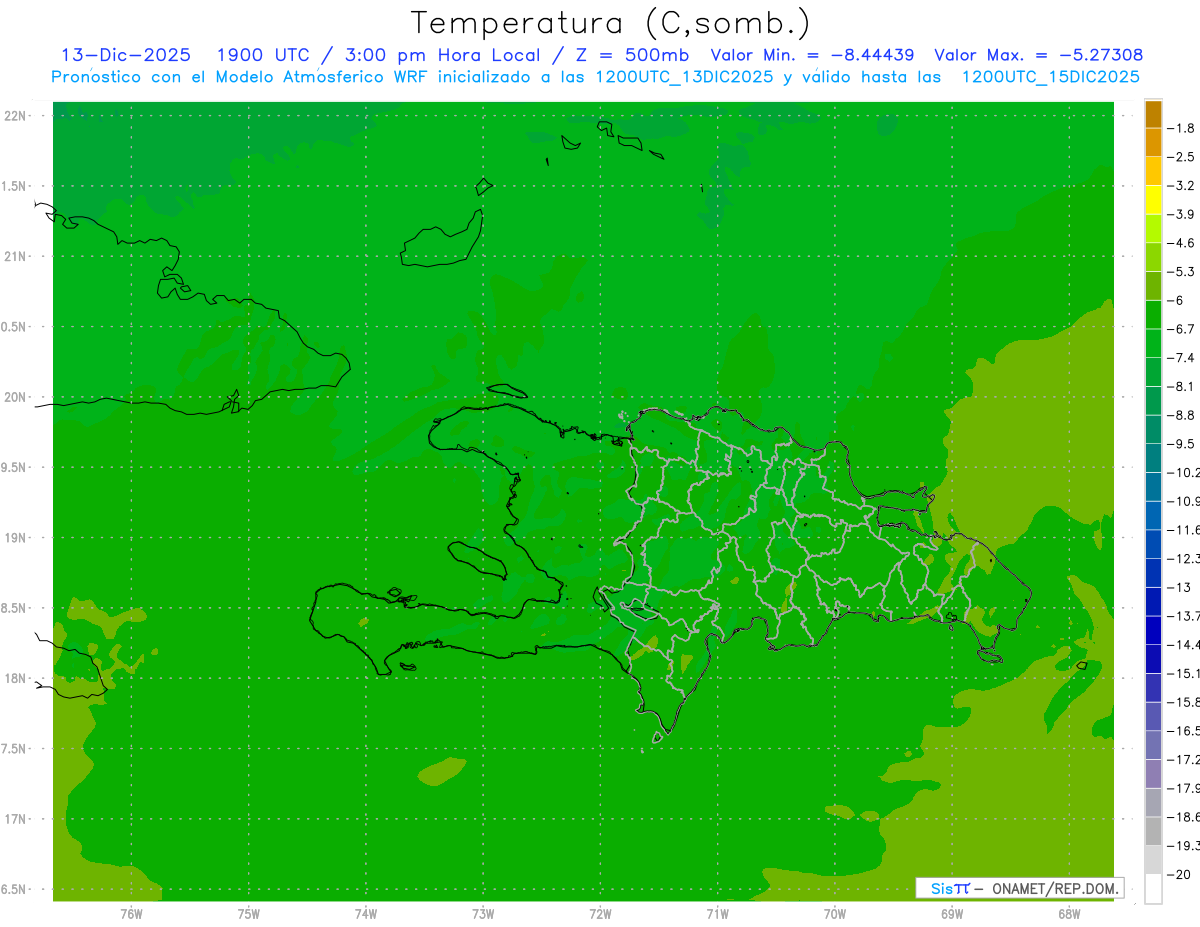1200x927 pixels.
Task: Click the "22N" latitude label
Action: point(16,116)
